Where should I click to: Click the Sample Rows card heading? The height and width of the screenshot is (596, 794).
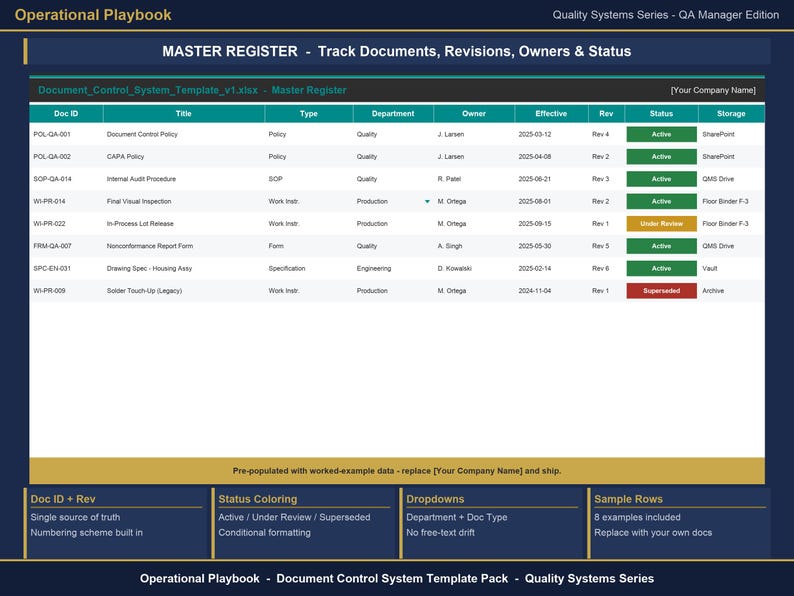tap(628, 499)
